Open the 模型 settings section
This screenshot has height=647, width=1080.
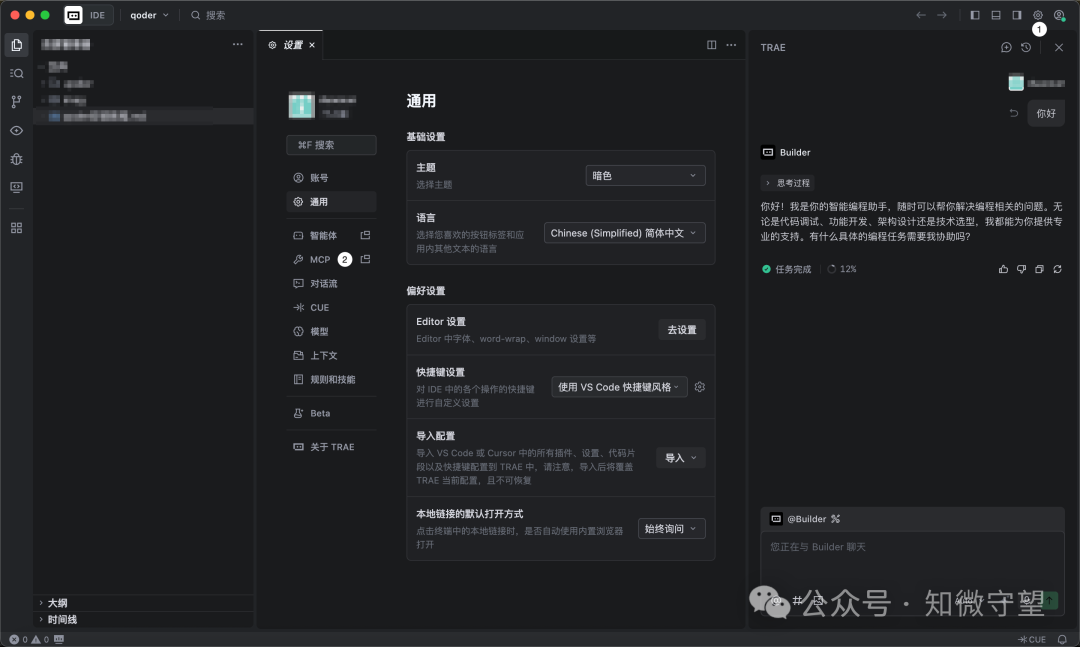tap(331, 331)
